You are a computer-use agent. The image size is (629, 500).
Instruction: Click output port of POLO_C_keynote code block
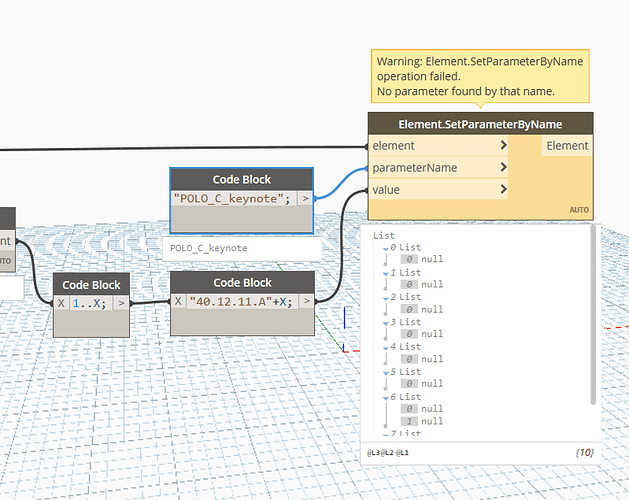pyautogui.click(x=305, y=198)
